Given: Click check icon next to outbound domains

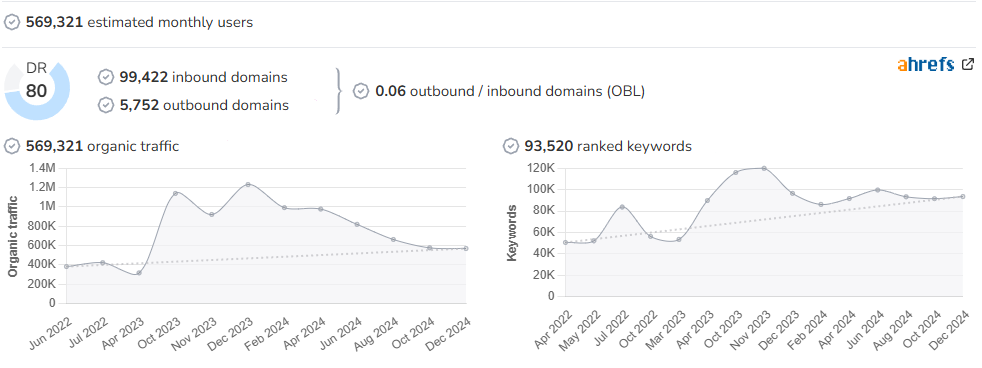Looking at the screenshot, I should [106, 105].
